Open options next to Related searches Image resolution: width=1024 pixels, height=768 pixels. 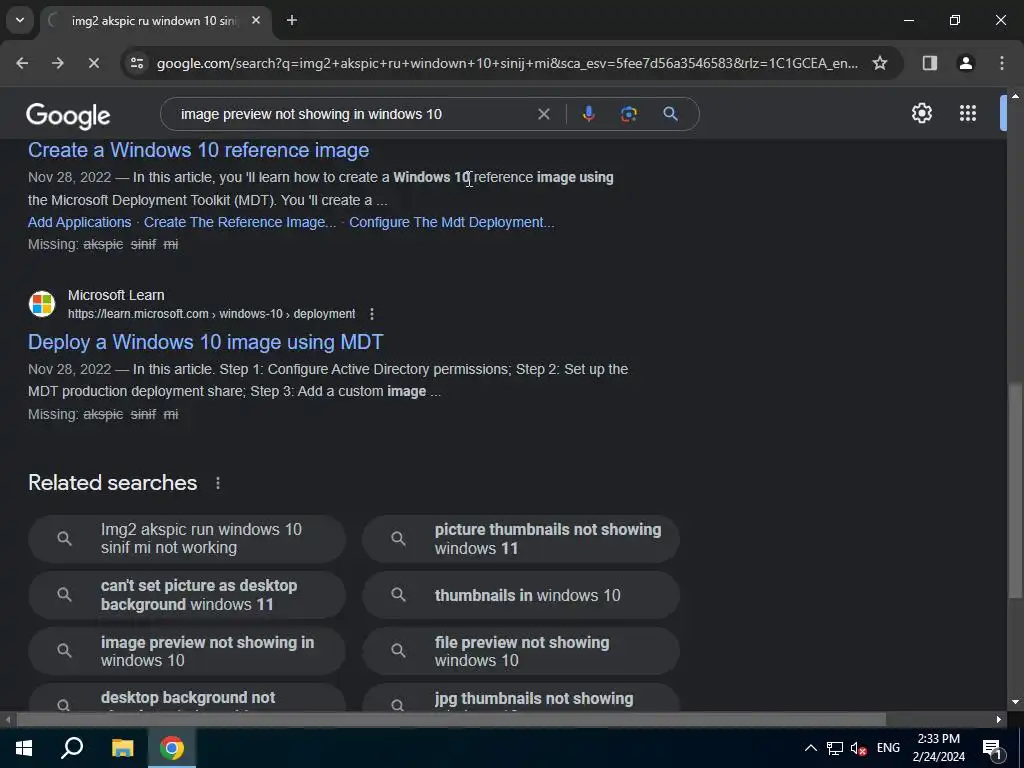(x=218, y=483)
